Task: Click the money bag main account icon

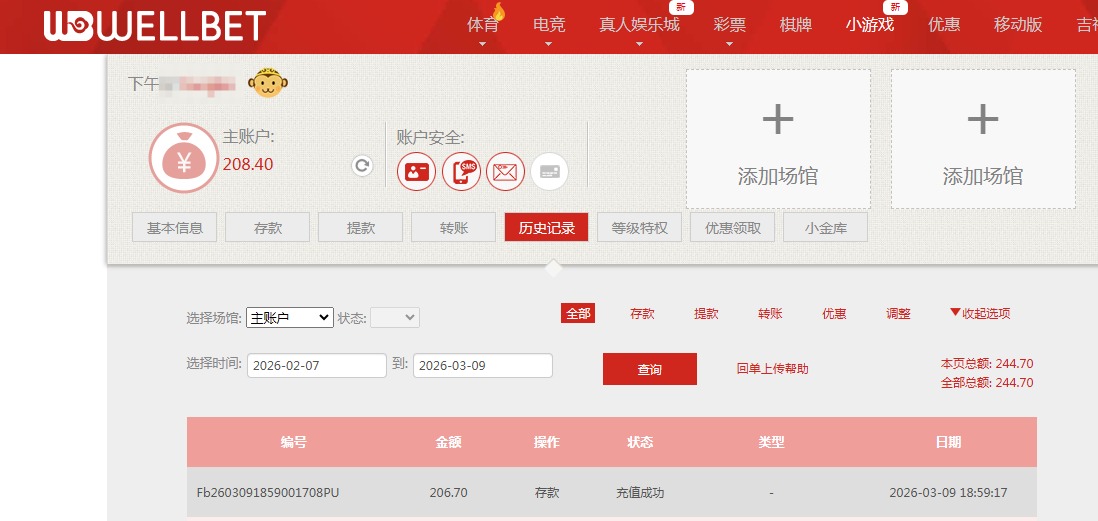Action: (x=183, y=158)
